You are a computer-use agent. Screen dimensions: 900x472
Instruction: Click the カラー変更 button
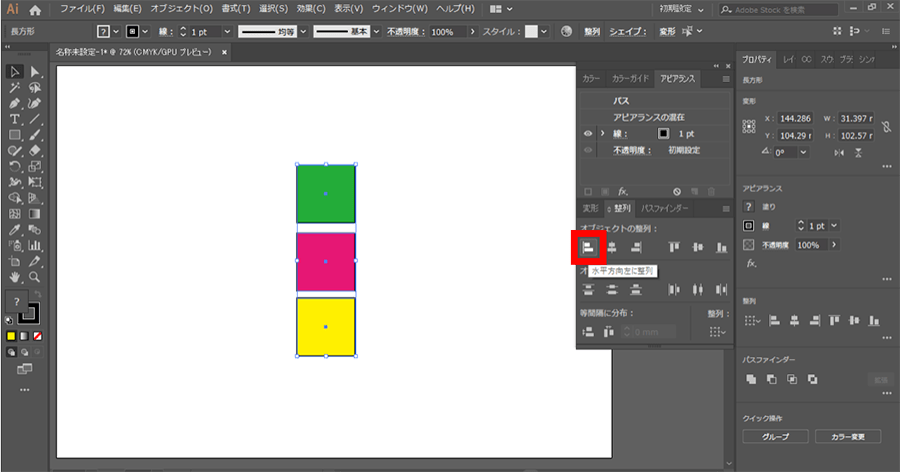847,437
